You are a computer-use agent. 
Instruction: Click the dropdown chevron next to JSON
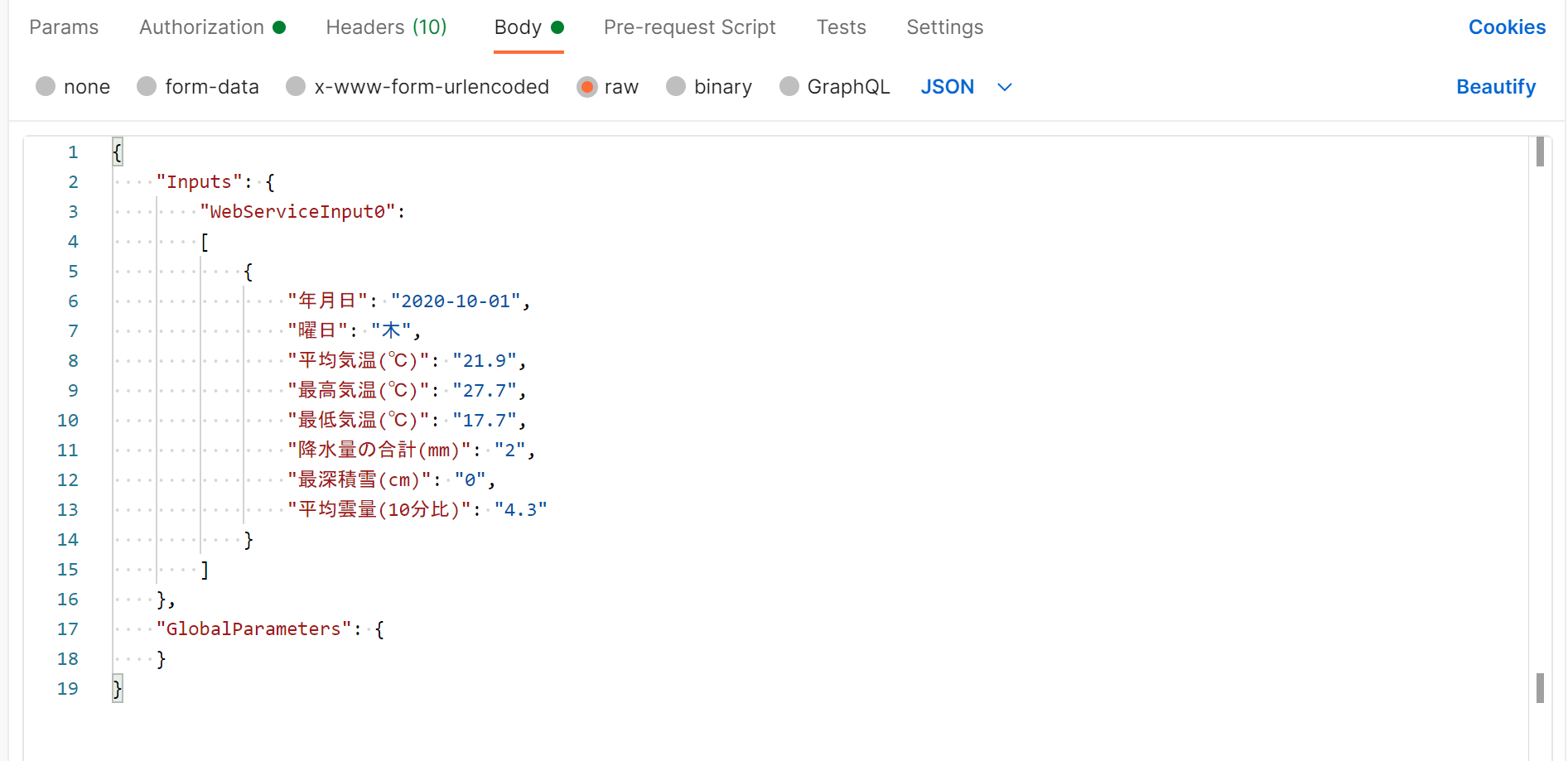pyautogui.click(x=1005, y=87)
